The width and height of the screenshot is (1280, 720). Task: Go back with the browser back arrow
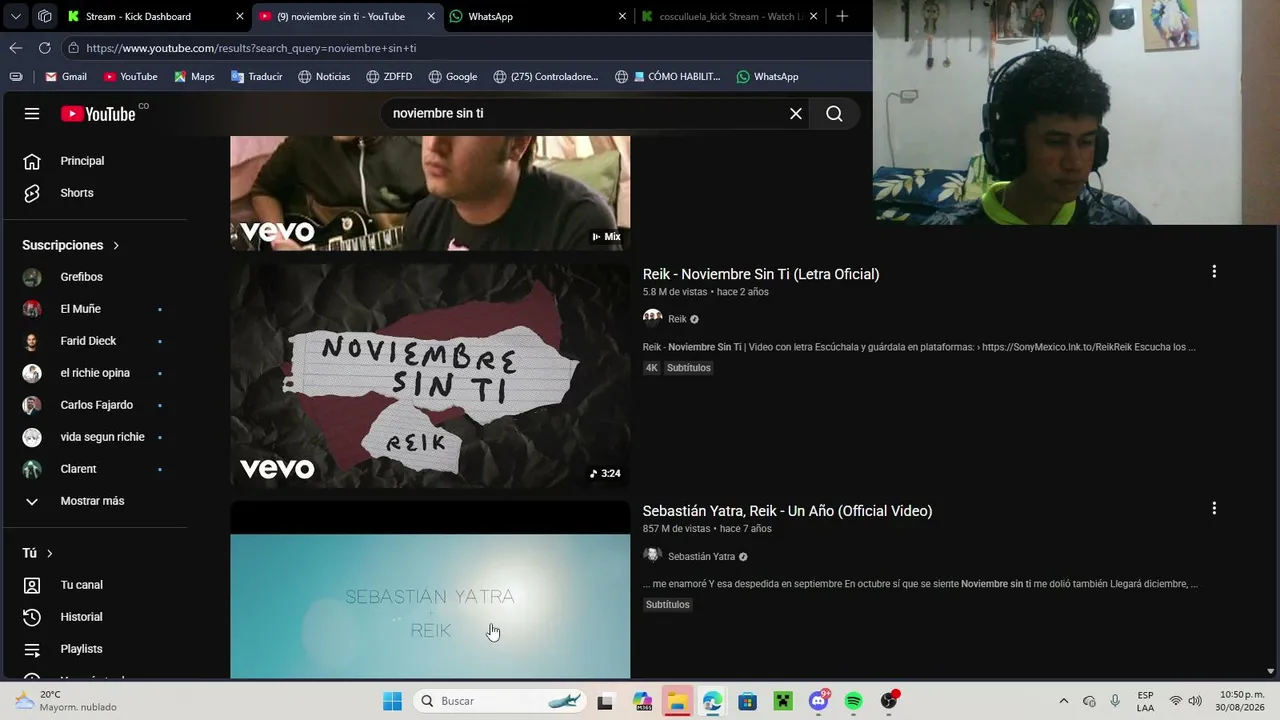[15, 48]
